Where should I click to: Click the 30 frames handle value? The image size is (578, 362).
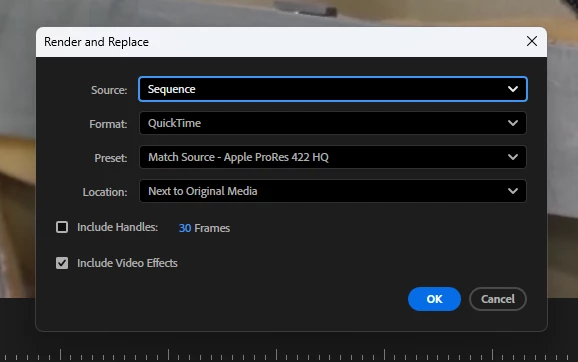coord(185,228)
